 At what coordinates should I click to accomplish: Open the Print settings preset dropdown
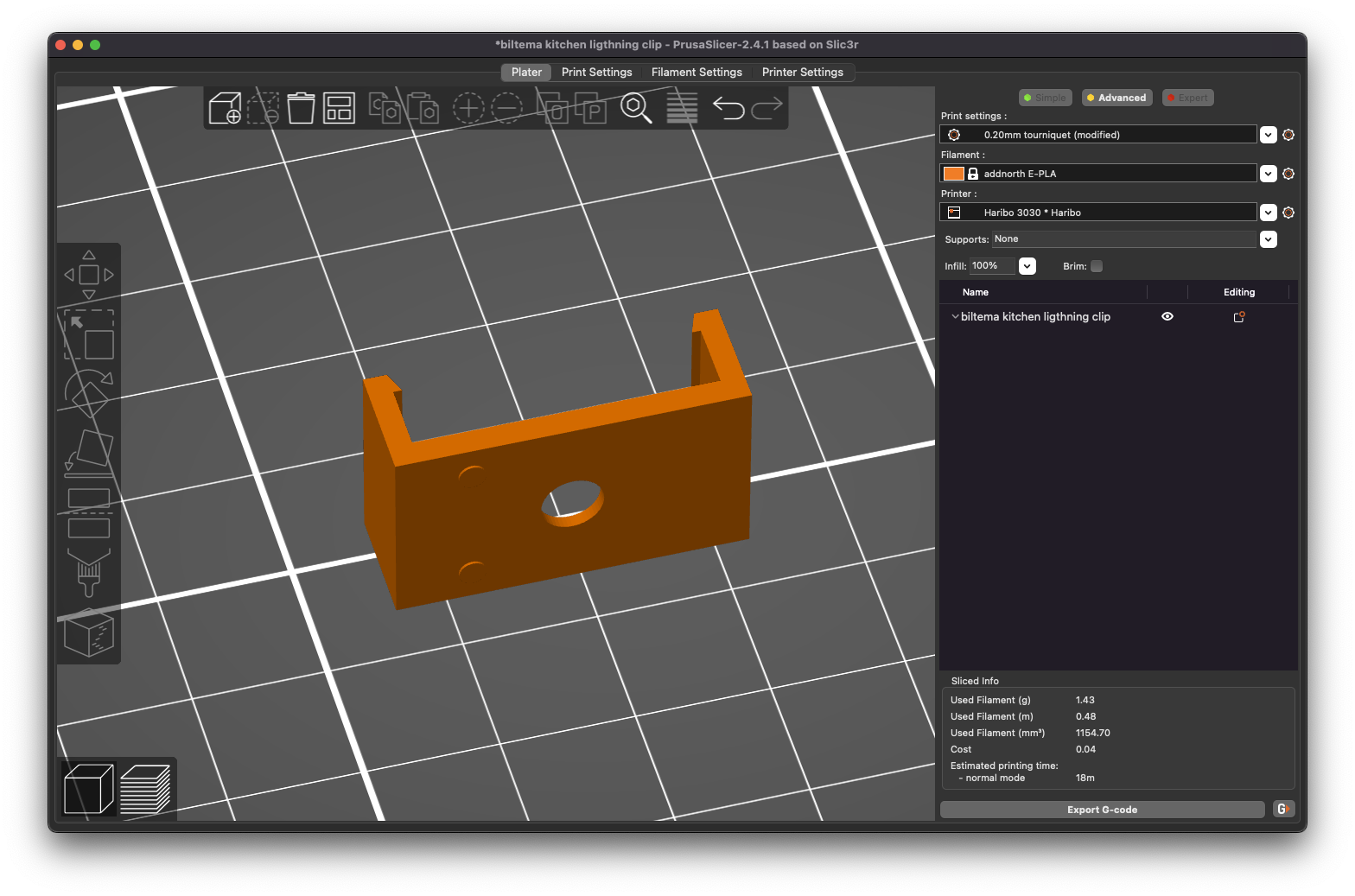click(x=1268, y=135)
